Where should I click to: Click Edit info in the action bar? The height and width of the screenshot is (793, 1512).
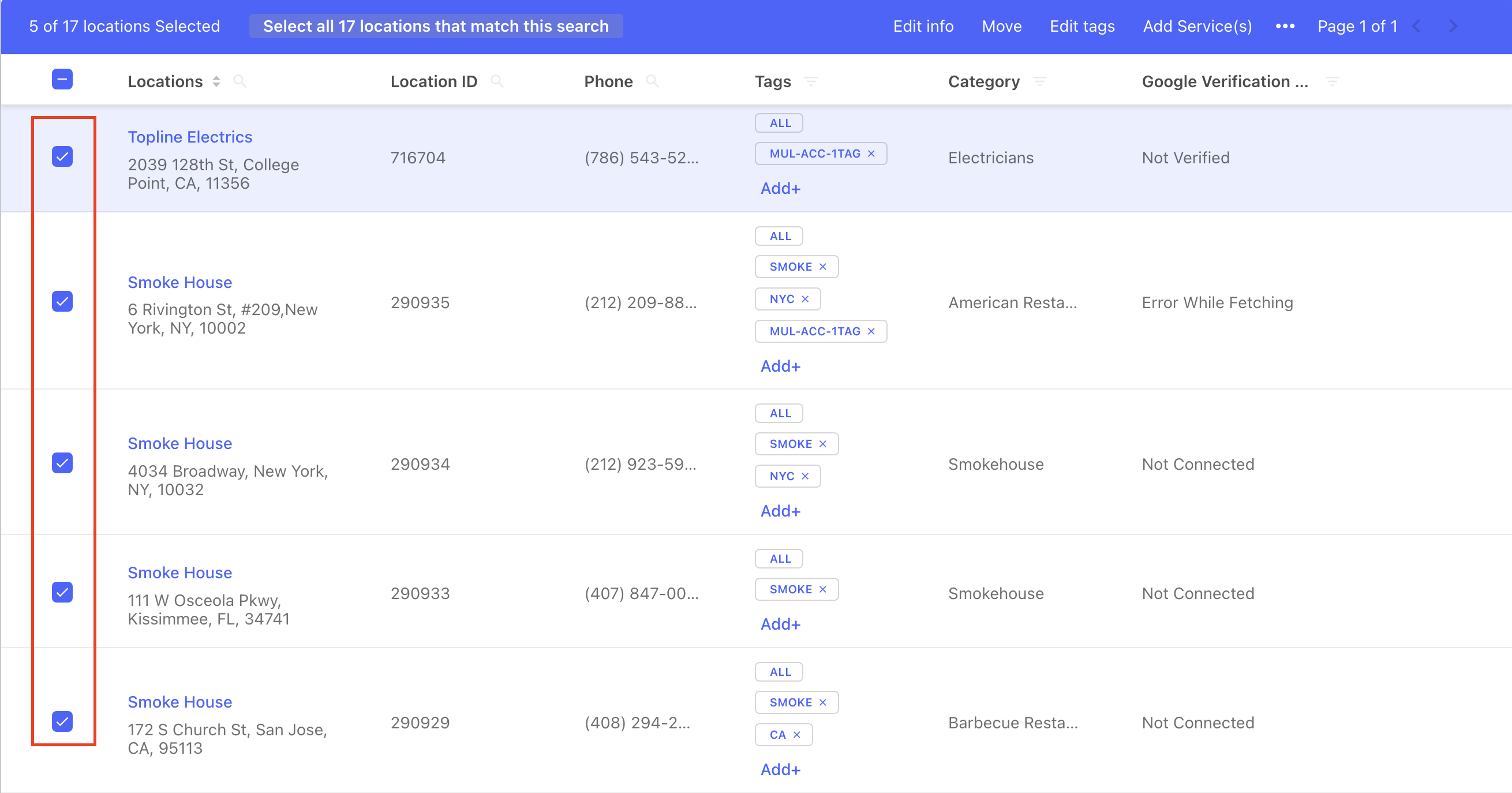click(x=923, y=27)
